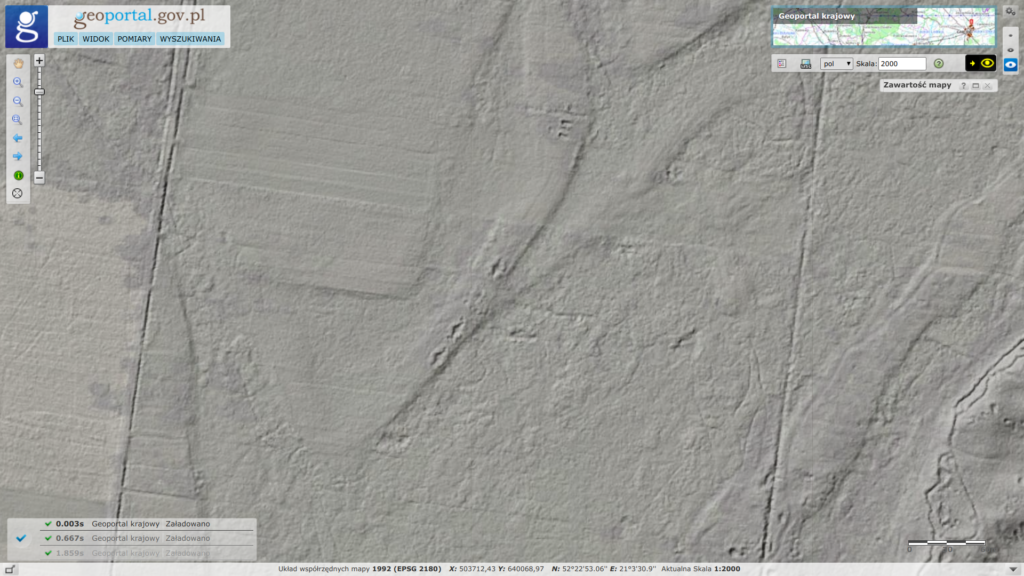Image resolution: width=1024 pixels, height=576 pixels.
Task: Click the Skala input field
Action: tap(902, 63)
